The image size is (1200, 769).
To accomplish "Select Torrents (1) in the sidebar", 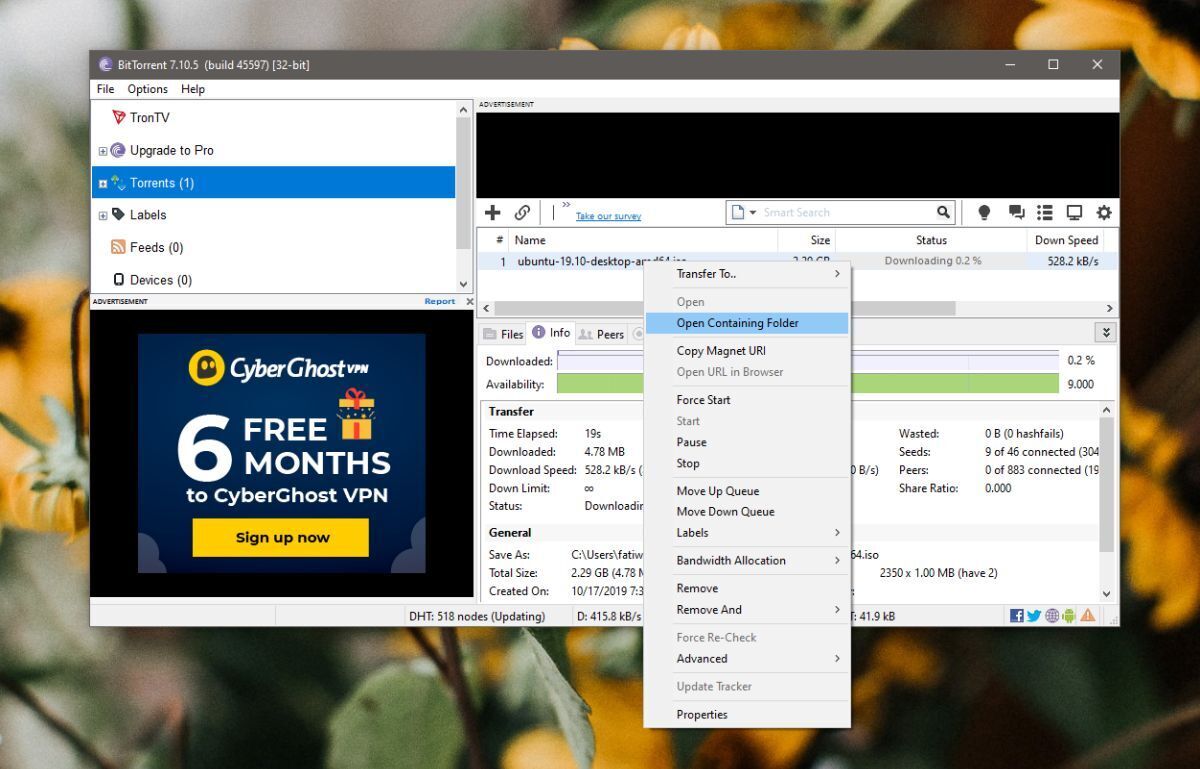I will (275, 183).
